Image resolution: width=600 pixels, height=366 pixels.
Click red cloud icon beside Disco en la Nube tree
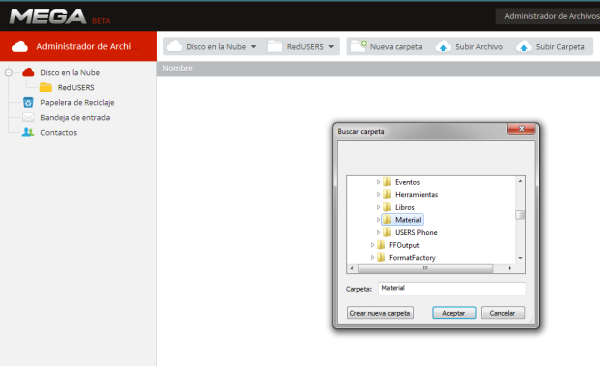(x=28, y=72)
